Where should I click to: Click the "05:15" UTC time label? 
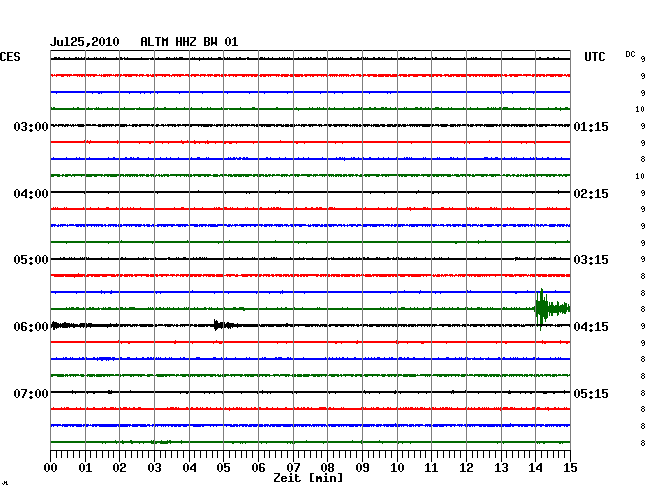coord(591,393)
